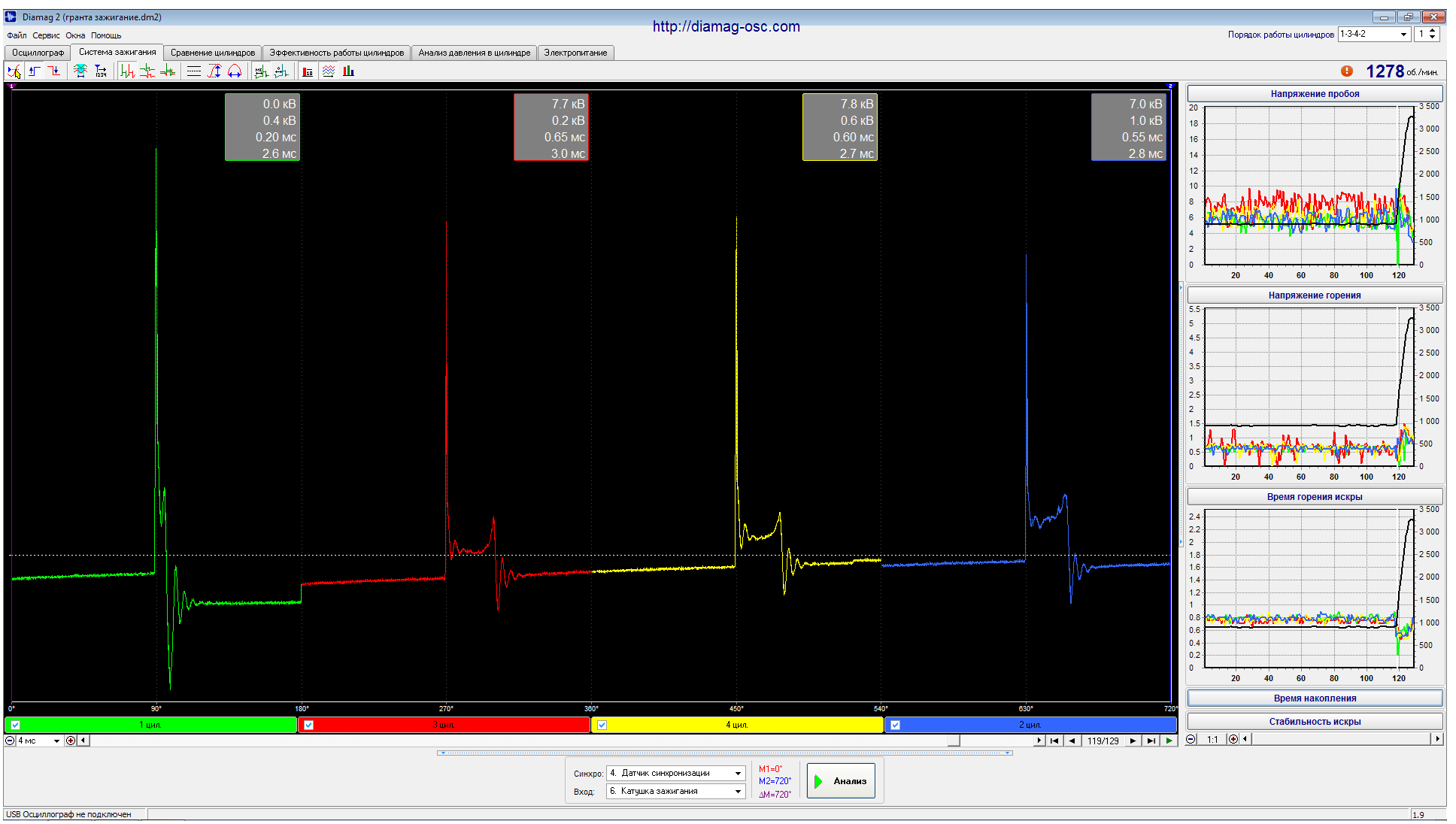Viewport: 1456px width, 824px height.
Task: Open the Сервис menu
Action: [x=46, y=35]
